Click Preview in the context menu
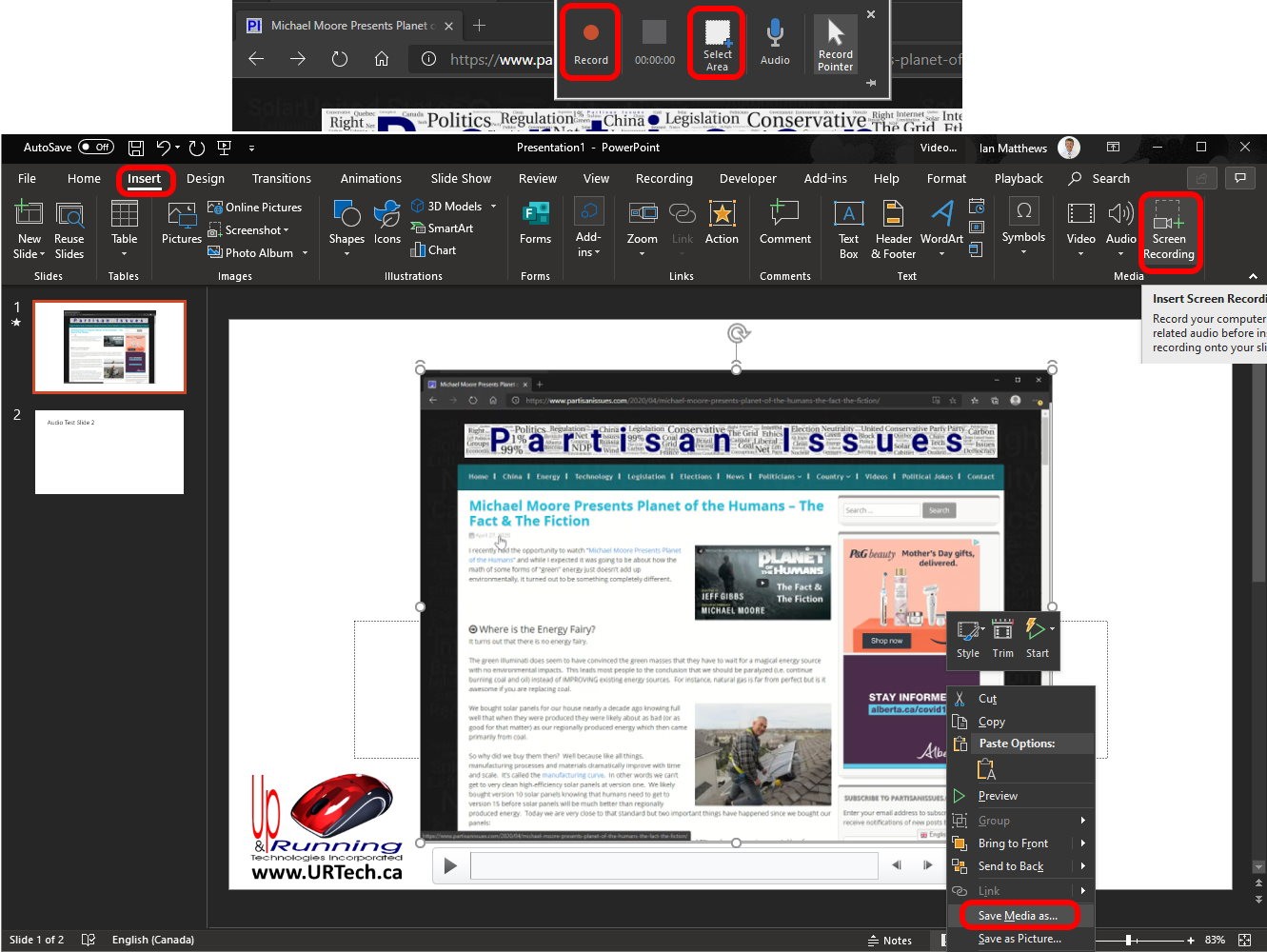Viewport: 1267px width, 952px height. (x=998, y=796)
